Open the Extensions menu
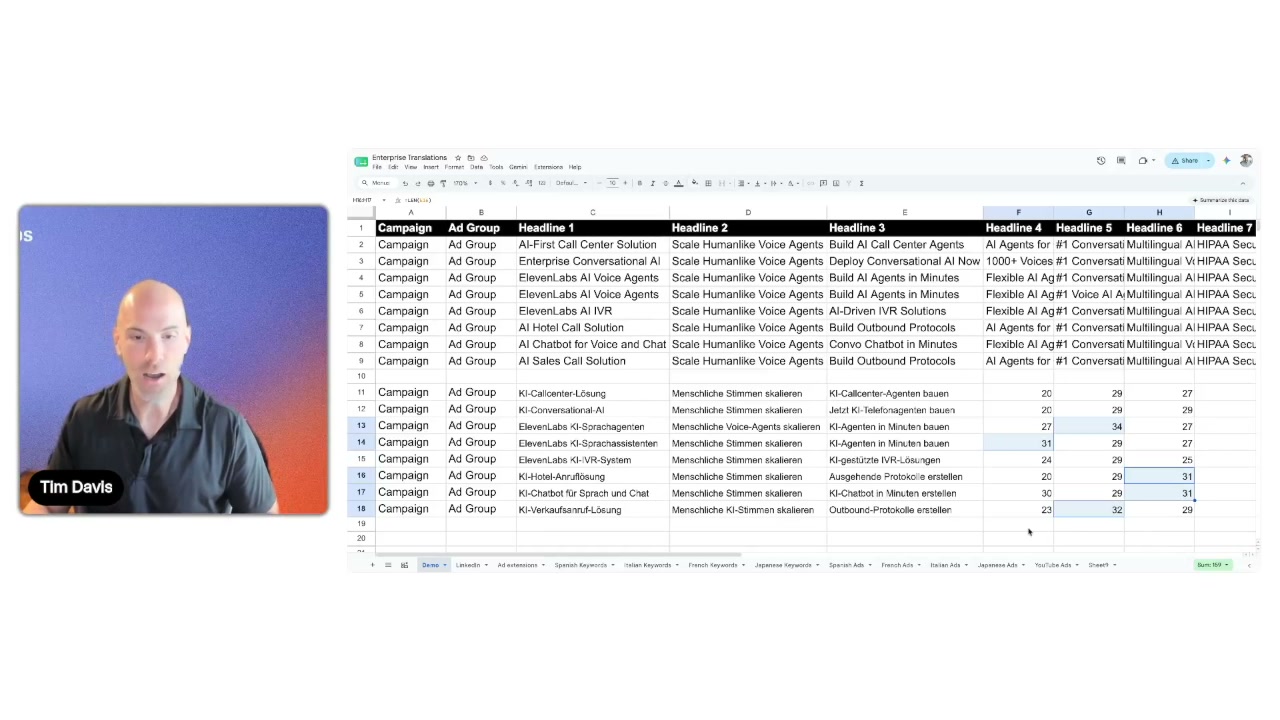The width and height of the screenshot is (1280, 720). (548, 167)
